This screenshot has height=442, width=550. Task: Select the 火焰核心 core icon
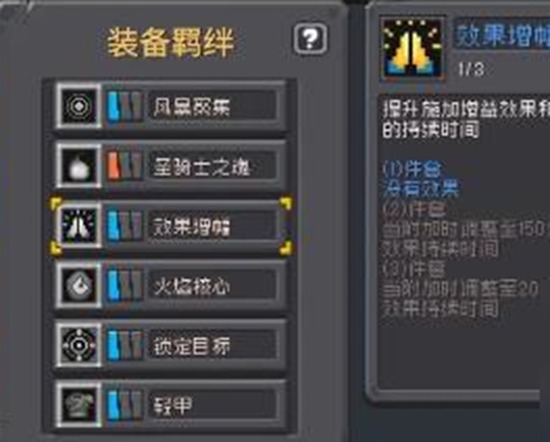click(x=79, y=286)
